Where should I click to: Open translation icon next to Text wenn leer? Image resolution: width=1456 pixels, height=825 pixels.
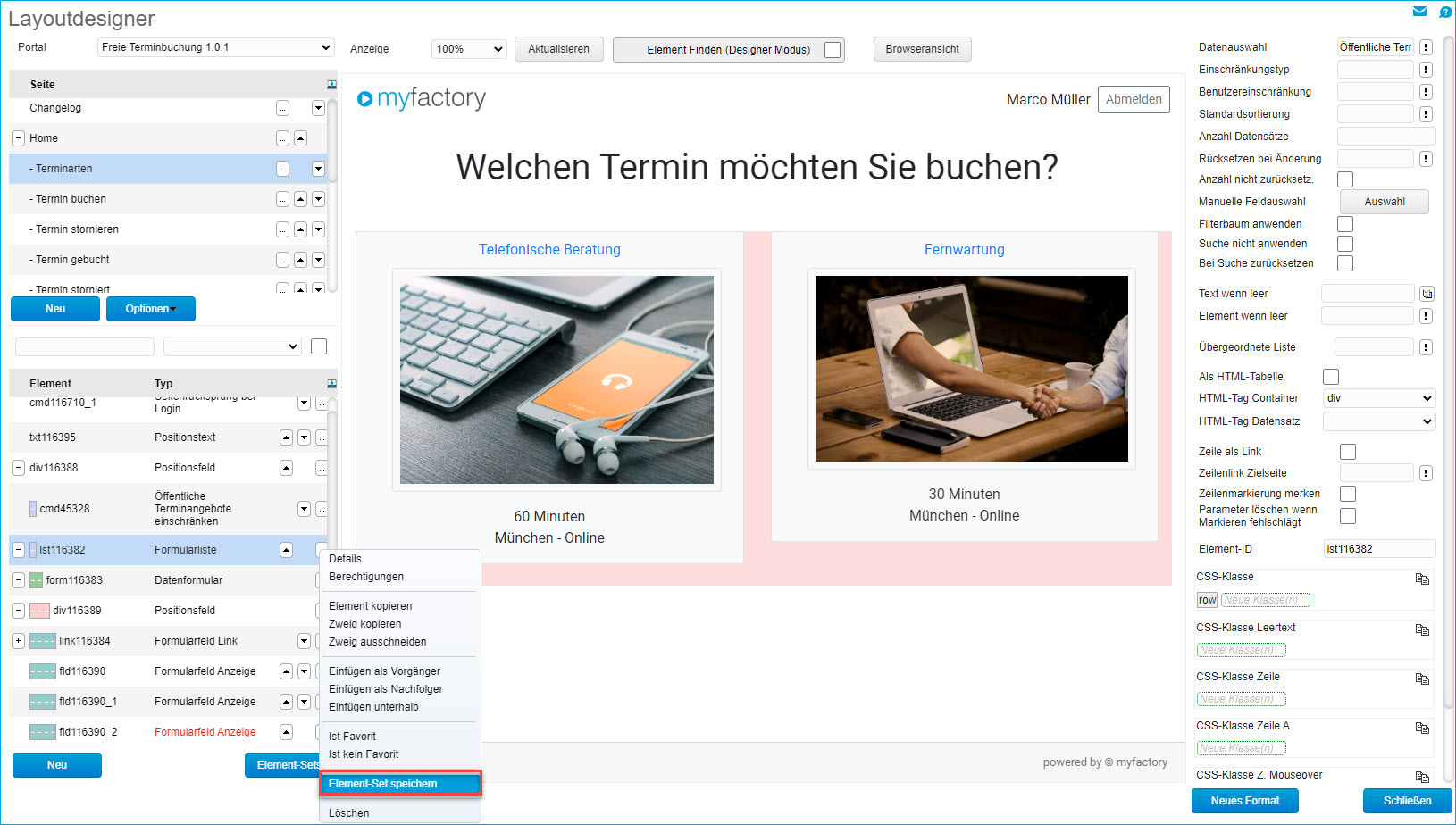(1427, 294)
